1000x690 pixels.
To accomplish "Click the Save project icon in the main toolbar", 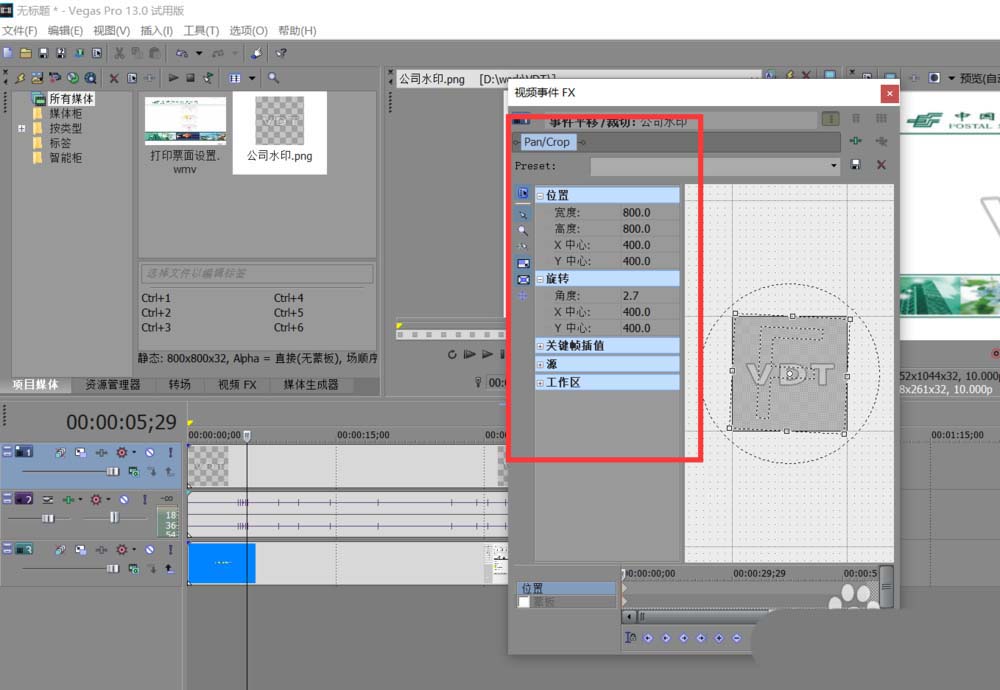I will 41,53.
